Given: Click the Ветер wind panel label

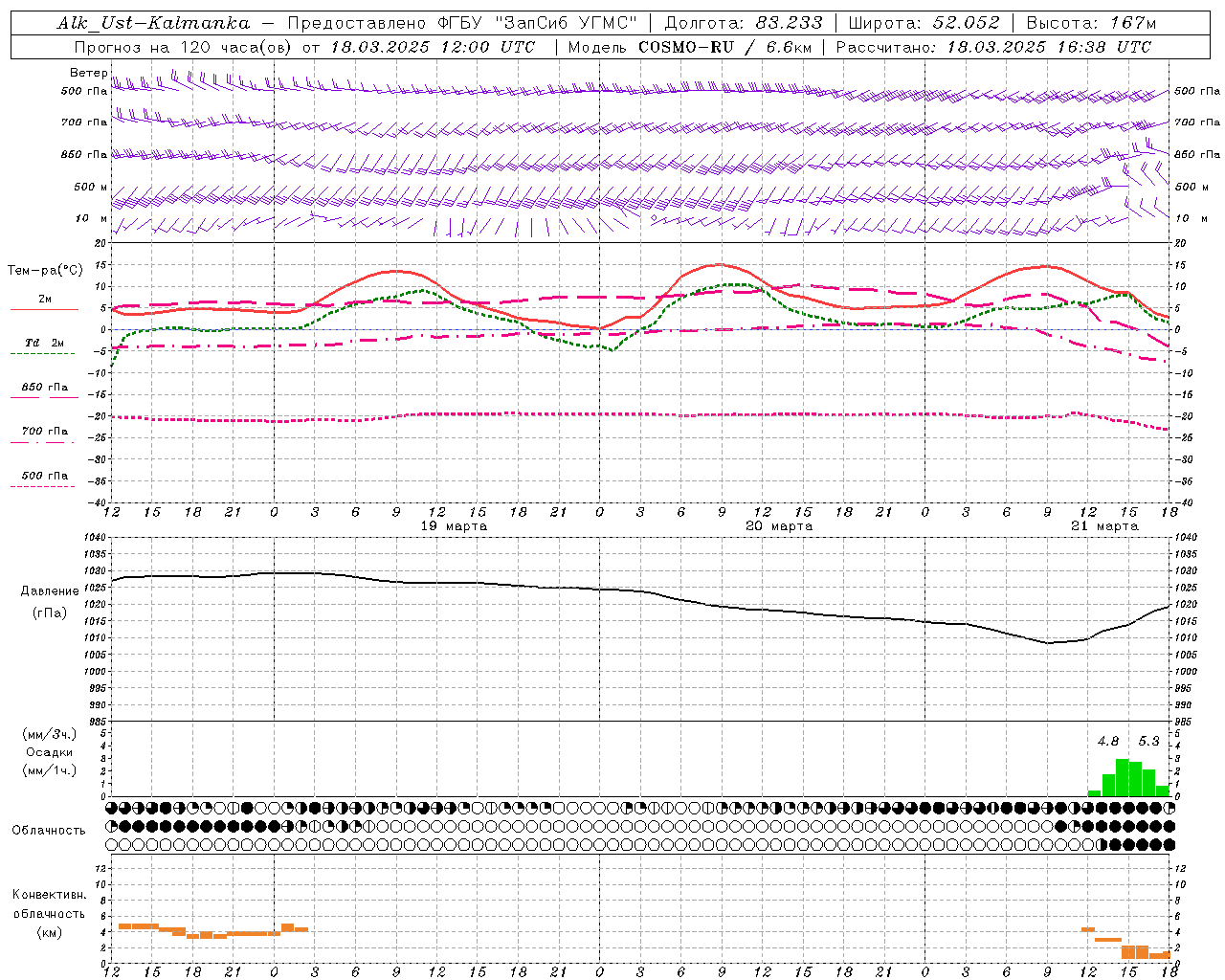Looking at the screenshot, I should point(88,73).
